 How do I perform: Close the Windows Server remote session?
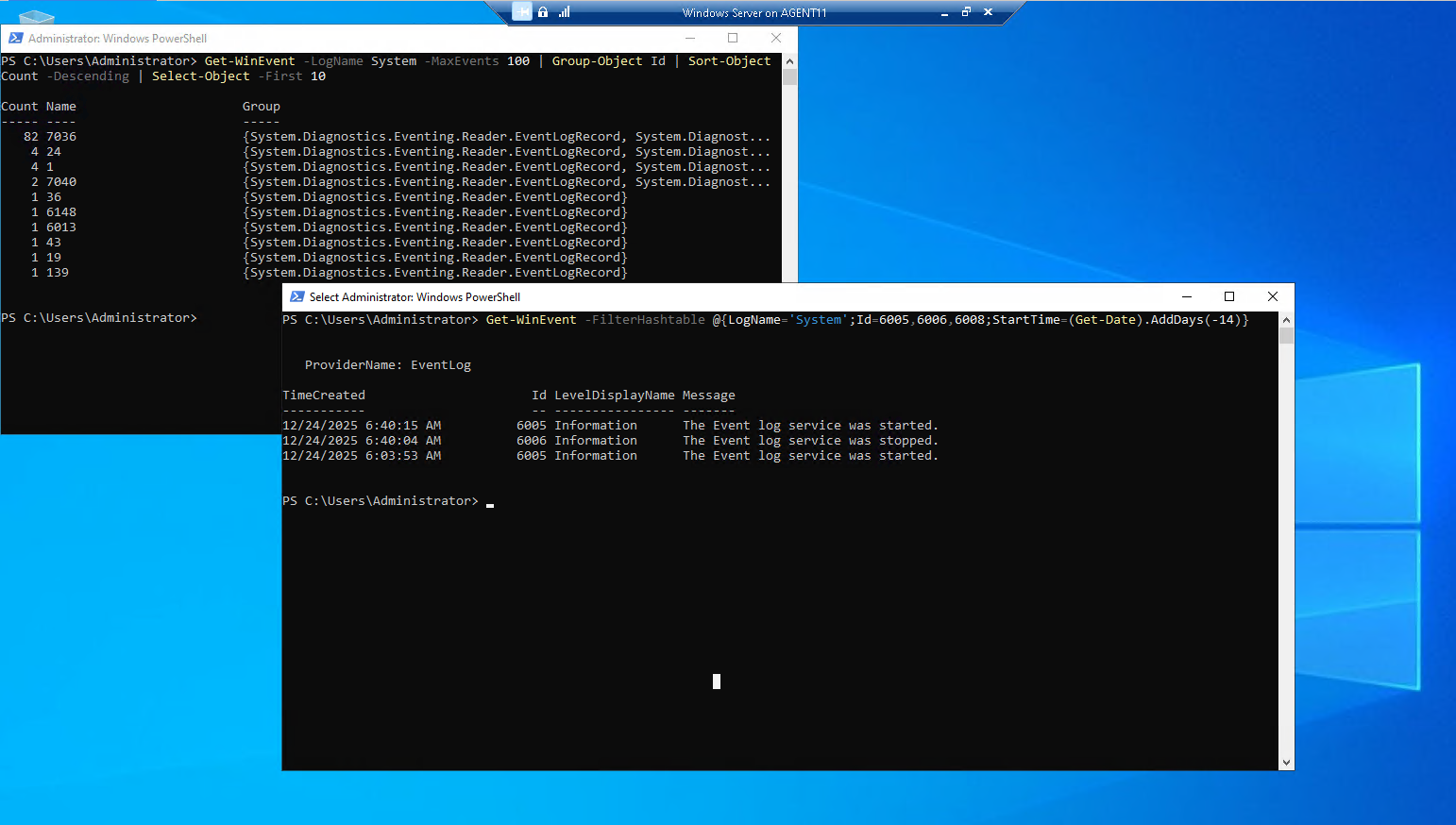(988, 12)
